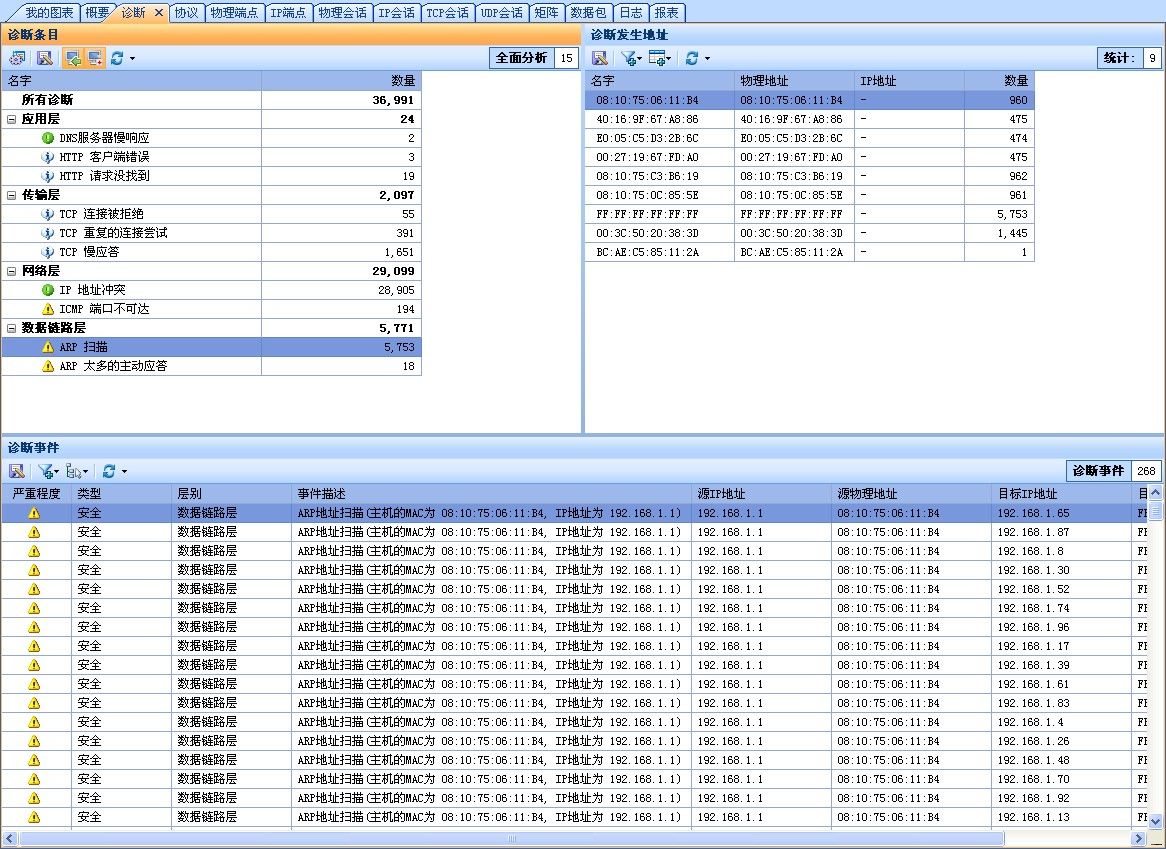
Task: Collapse the 传输层 tree group
Action: (12, 195)
